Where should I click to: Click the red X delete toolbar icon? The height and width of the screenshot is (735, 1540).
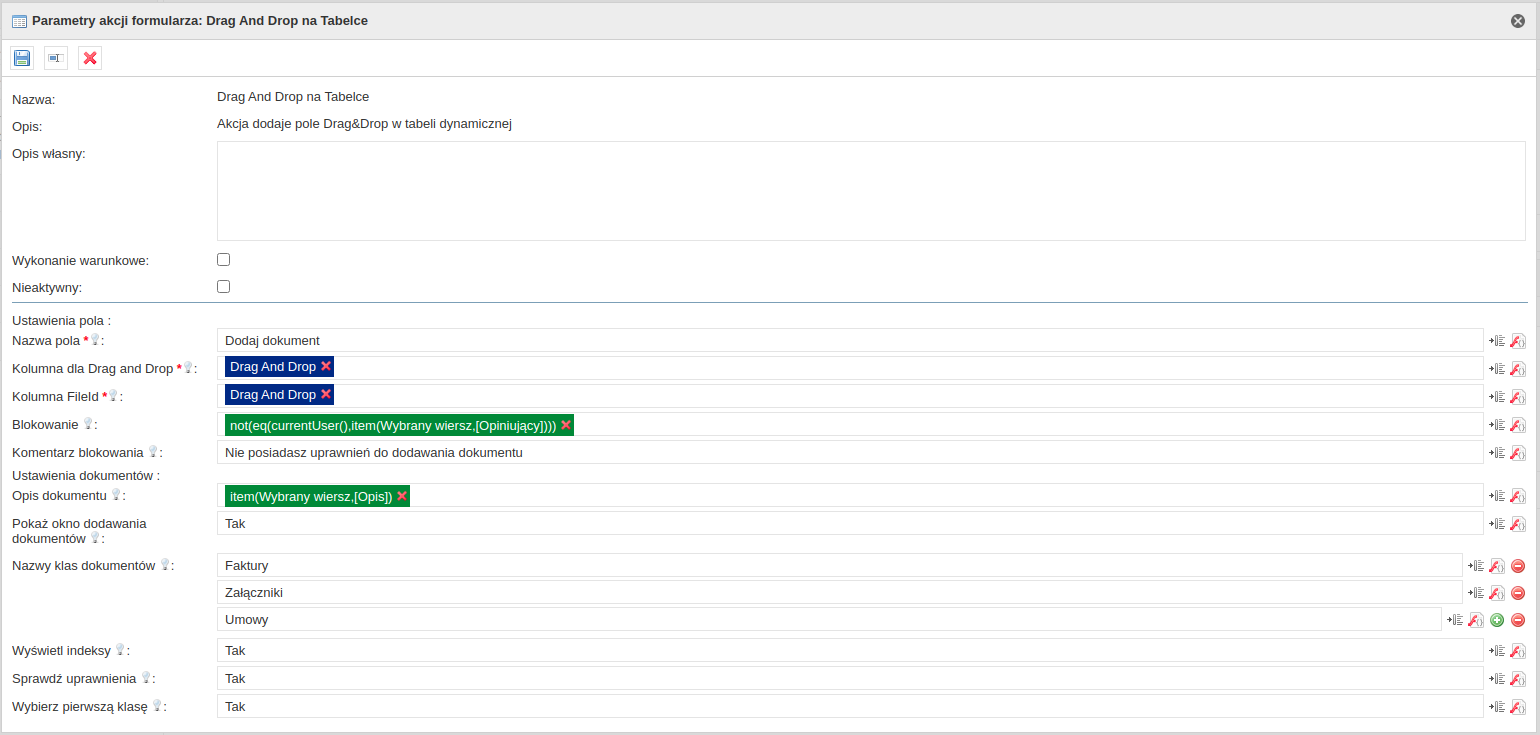click(90, 58)
